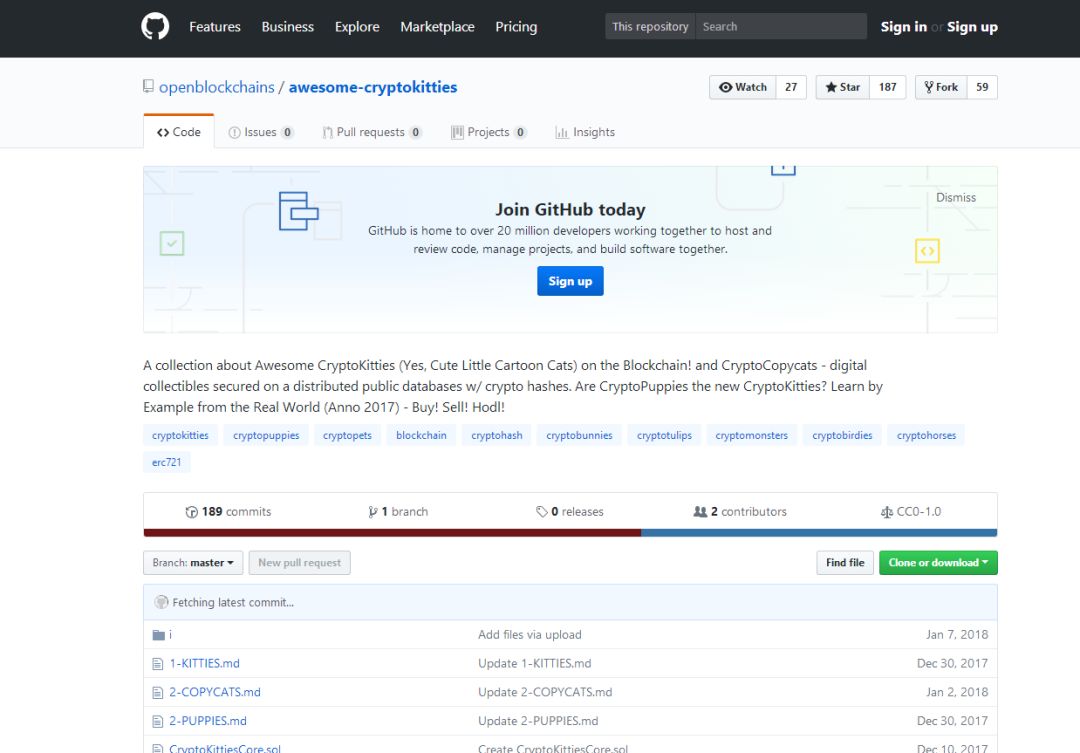Watch this repository

point(742,87)
